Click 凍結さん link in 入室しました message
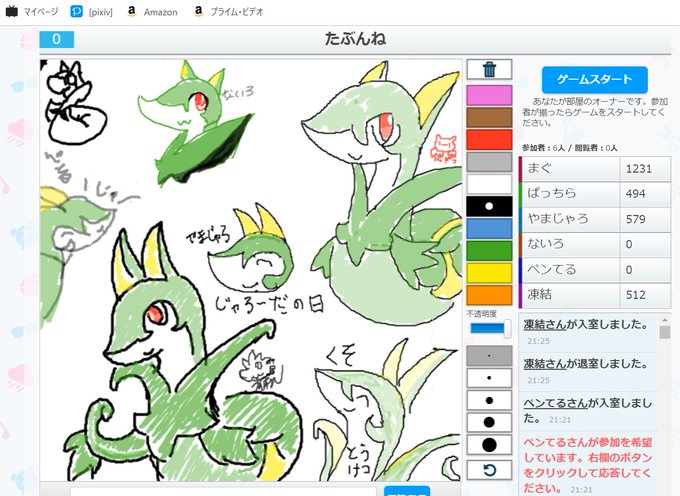The image size is (680, 496). pyautogui.click(x=545, y=324)
